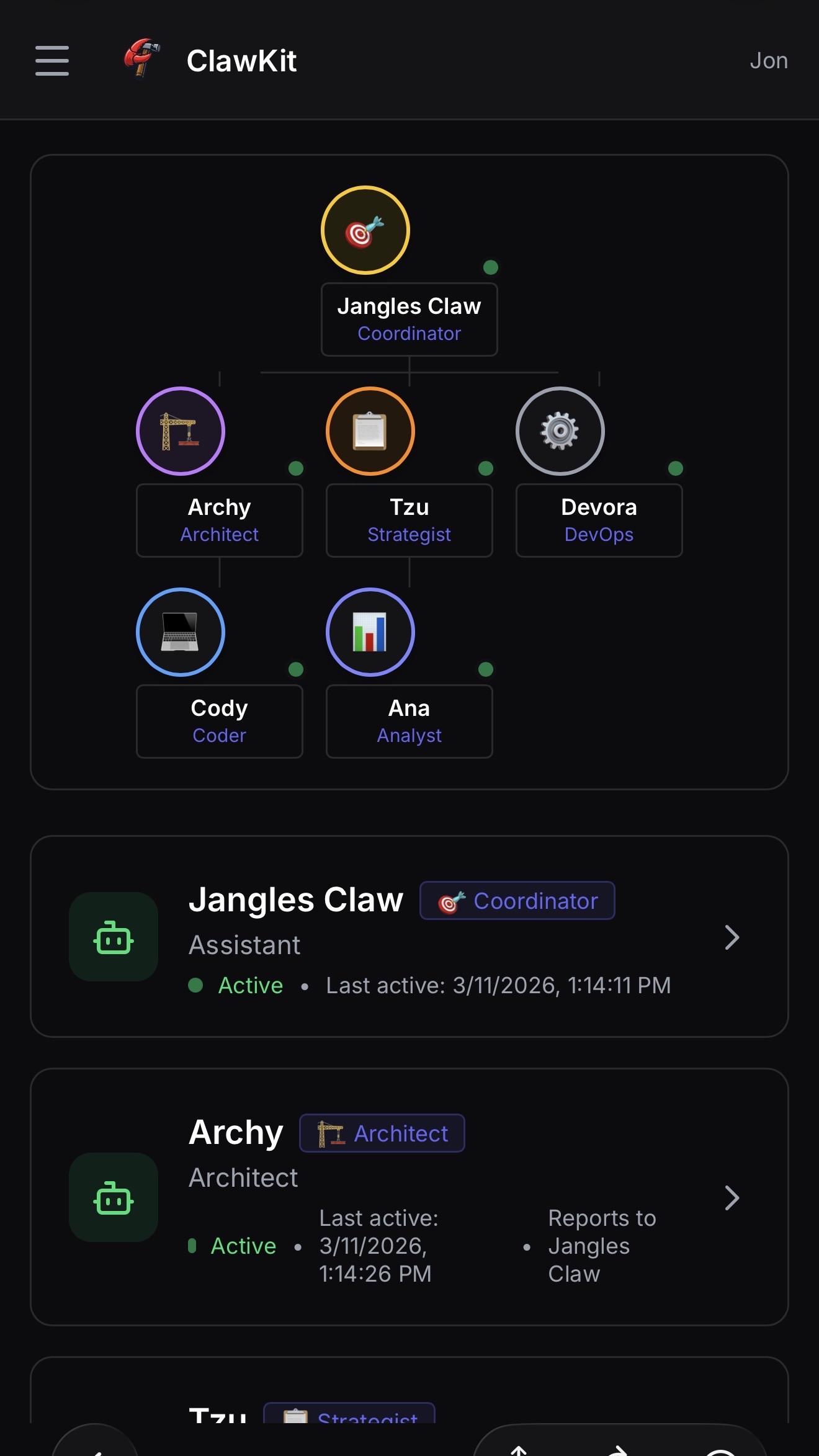Select Devora's gear avatar
This screenshot has height=1456, width=819.
click(x=560, y=431)
